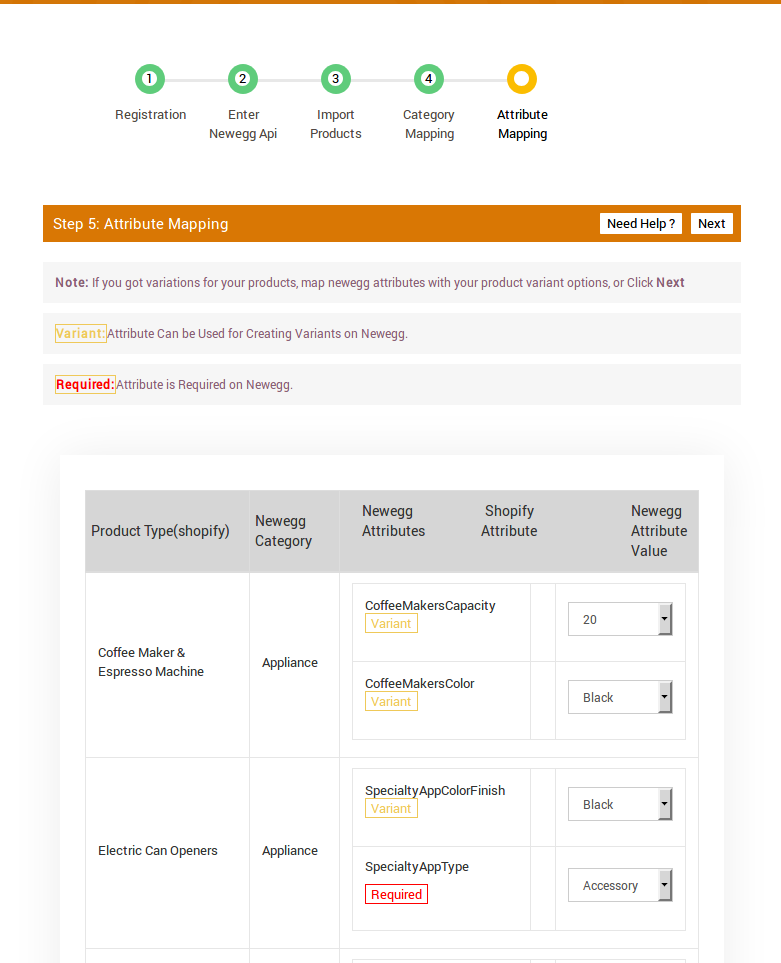Click step 3 Import Products circle

pyautogui.click(x=336, y=79)
